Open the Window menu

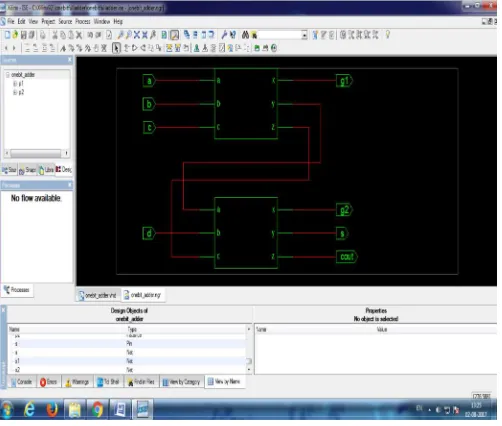point(102,21)
